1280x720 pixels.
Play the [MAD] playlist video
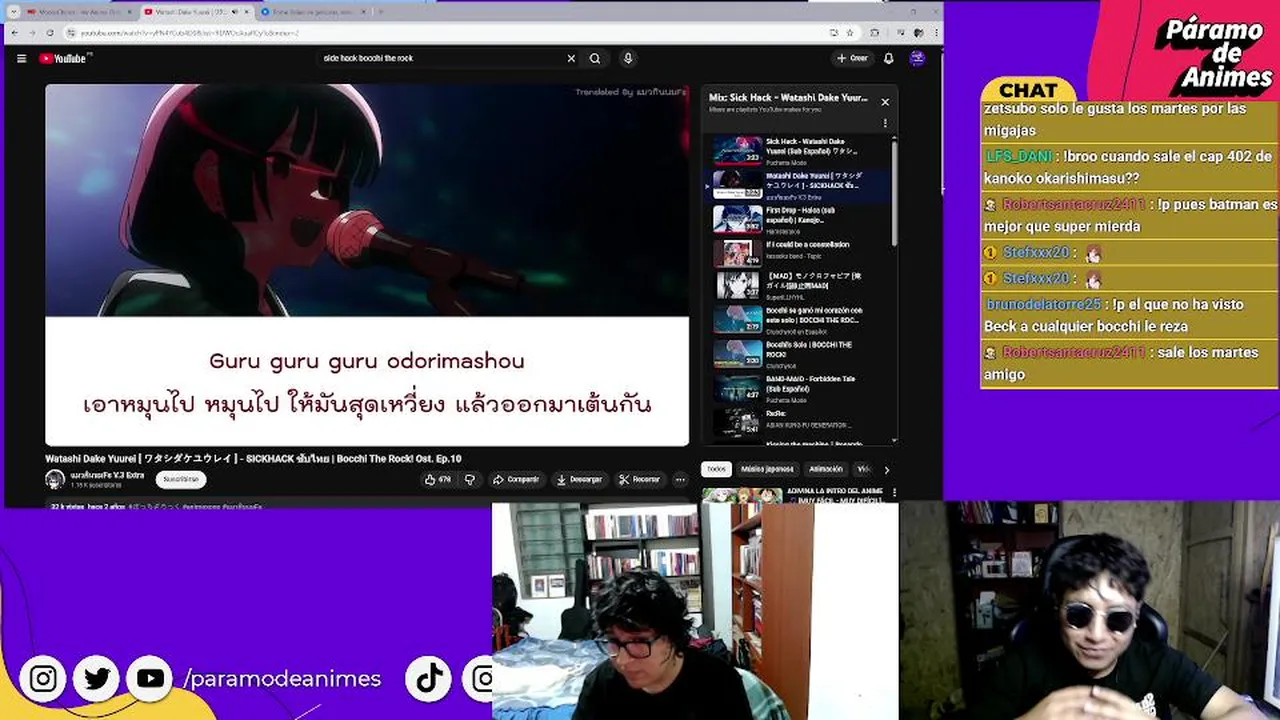tap(800, 286)
